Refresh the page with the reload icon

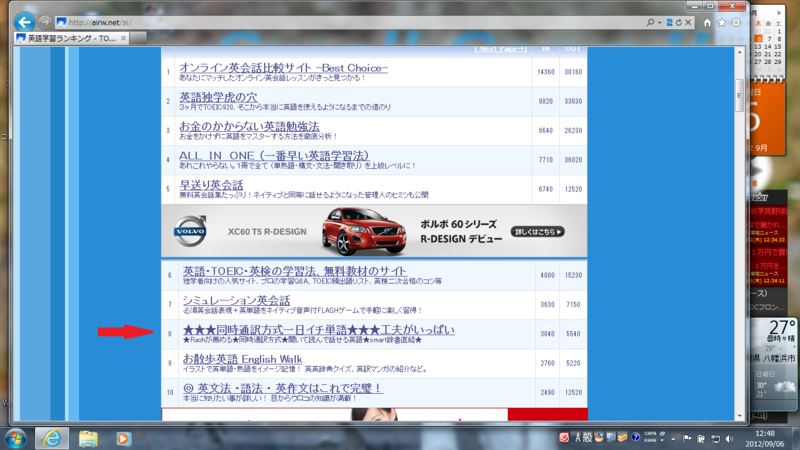679,22
